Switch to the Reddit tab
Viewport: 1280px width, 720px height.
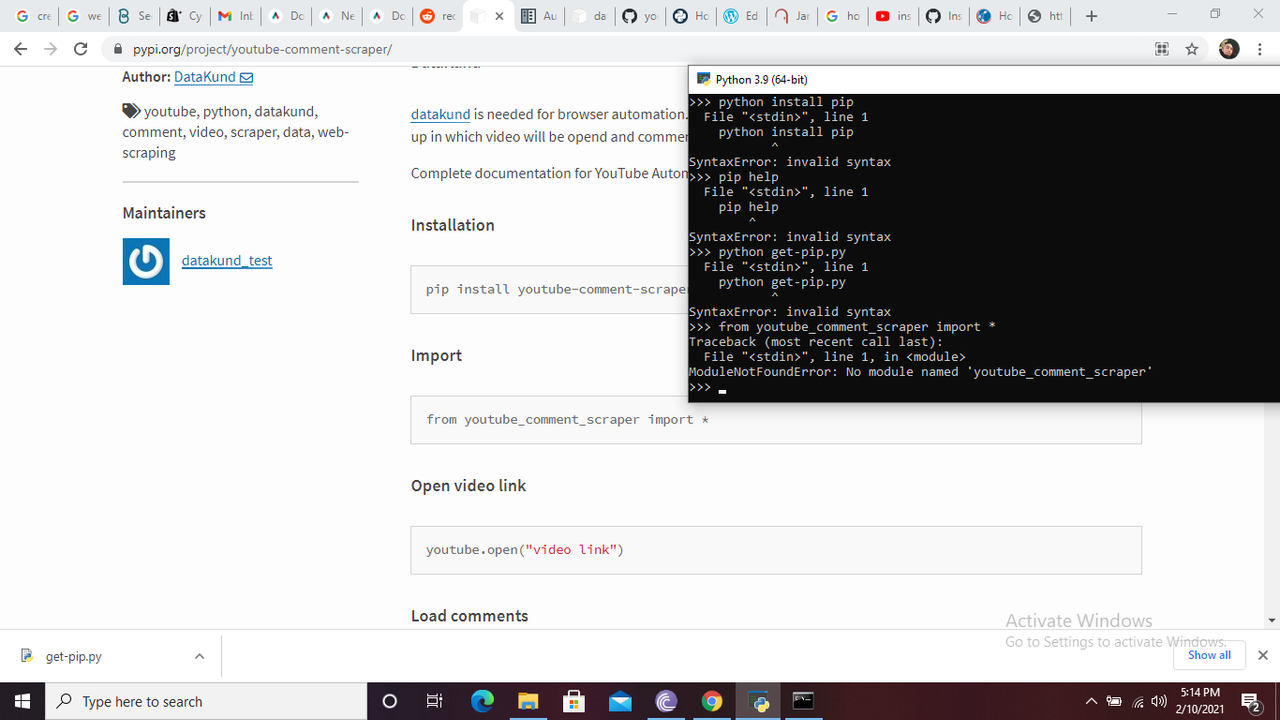438,16
